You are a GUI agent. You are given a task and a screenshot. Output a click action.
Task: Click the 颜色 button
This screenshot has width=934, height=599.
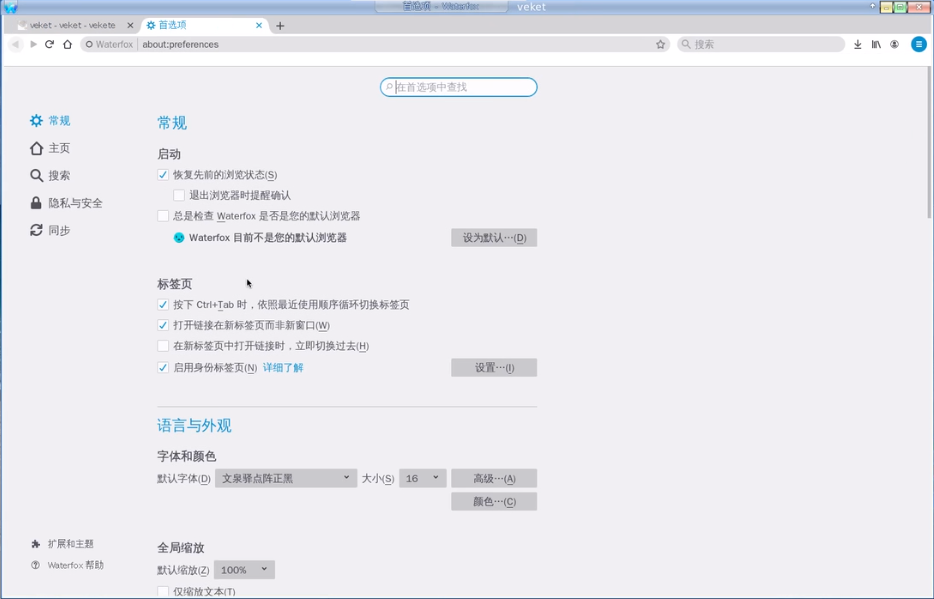pyautogui.click(x=494, y=501)
